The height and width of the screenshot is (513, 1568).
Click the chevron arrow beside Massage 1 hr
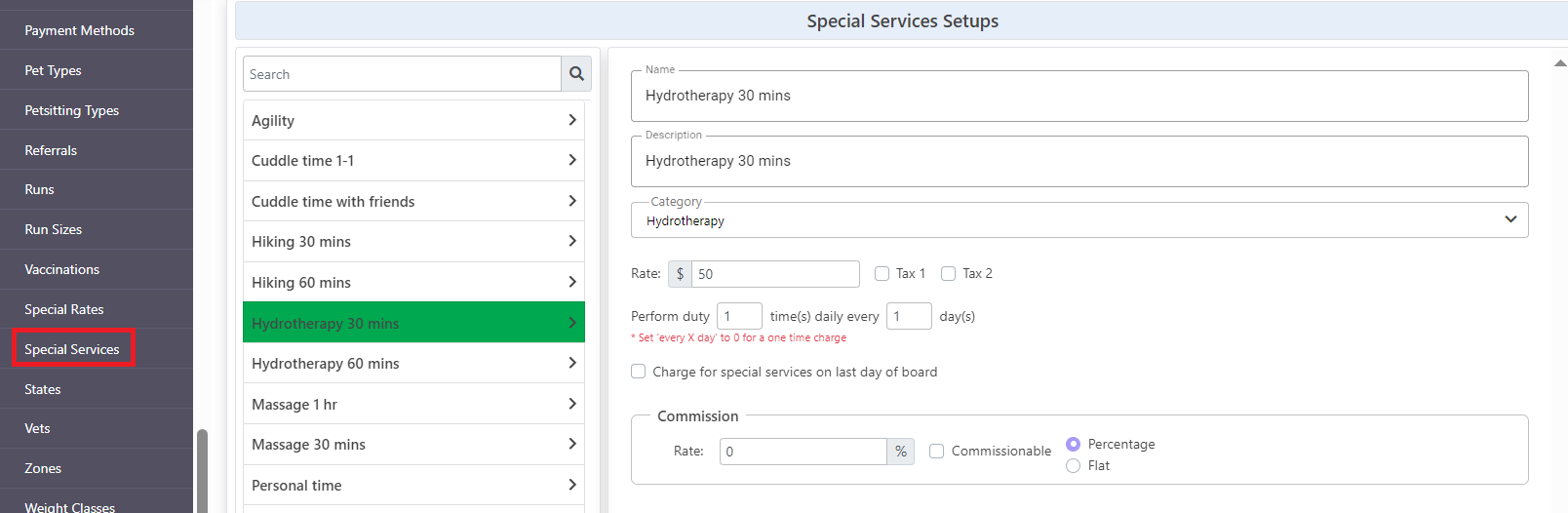pos(571,404)
